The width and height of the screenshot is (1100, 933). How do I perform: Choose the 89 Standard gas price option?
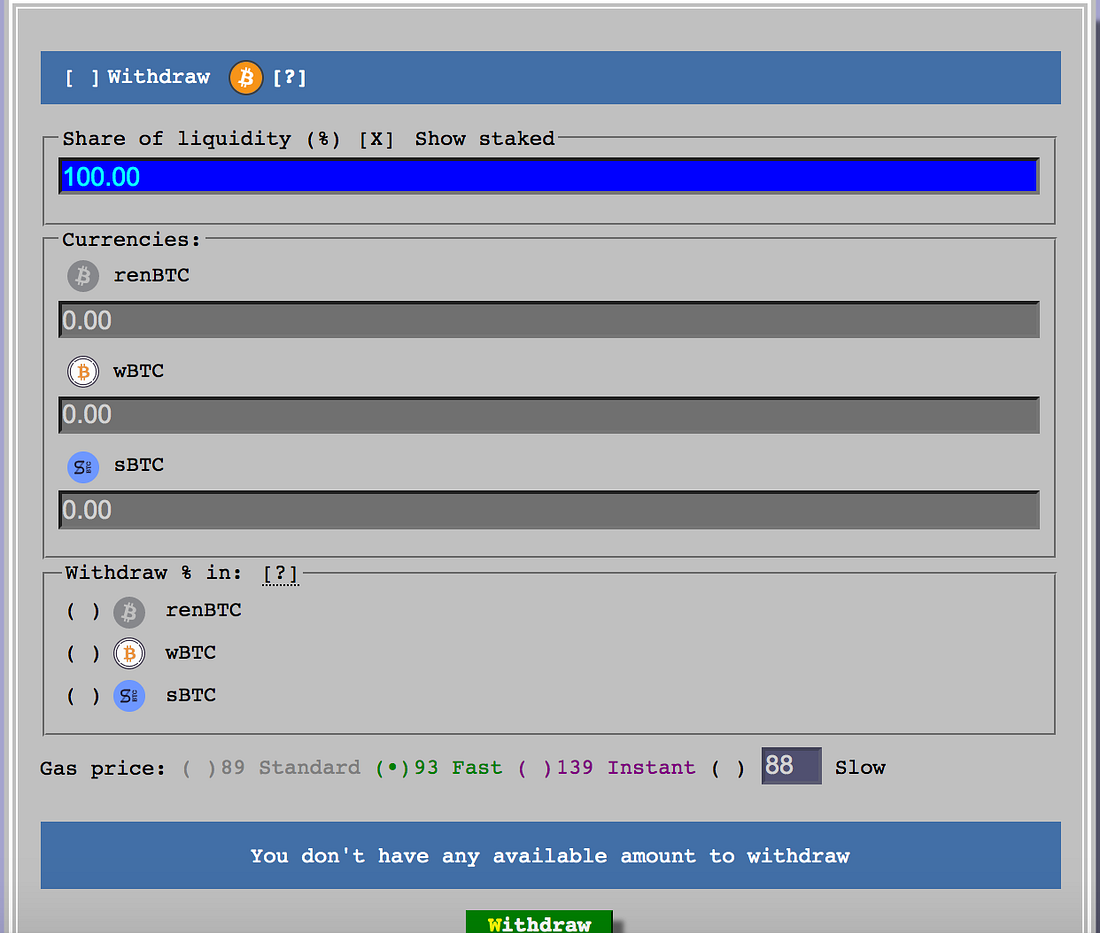[x=271, y=767]
